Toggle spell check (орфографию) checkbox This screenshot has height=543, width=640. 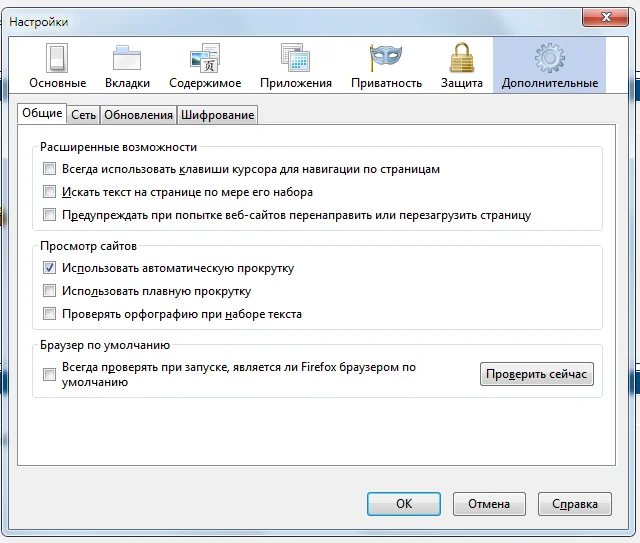[50, 314]
